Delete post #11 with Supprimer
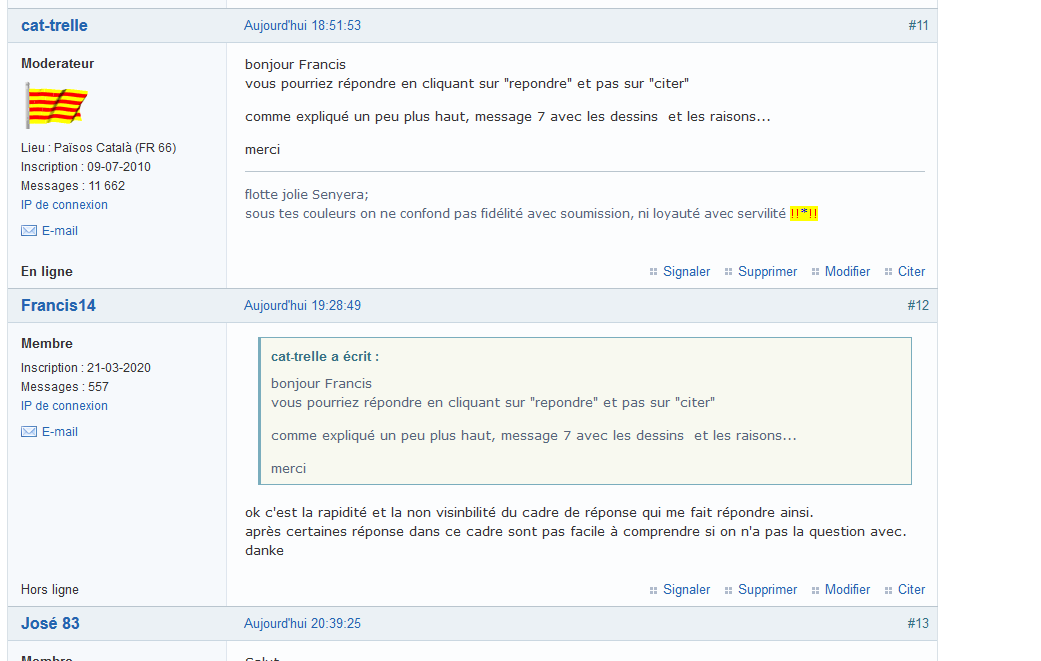This screenshot has height=661, width=1041. [767, 271]
